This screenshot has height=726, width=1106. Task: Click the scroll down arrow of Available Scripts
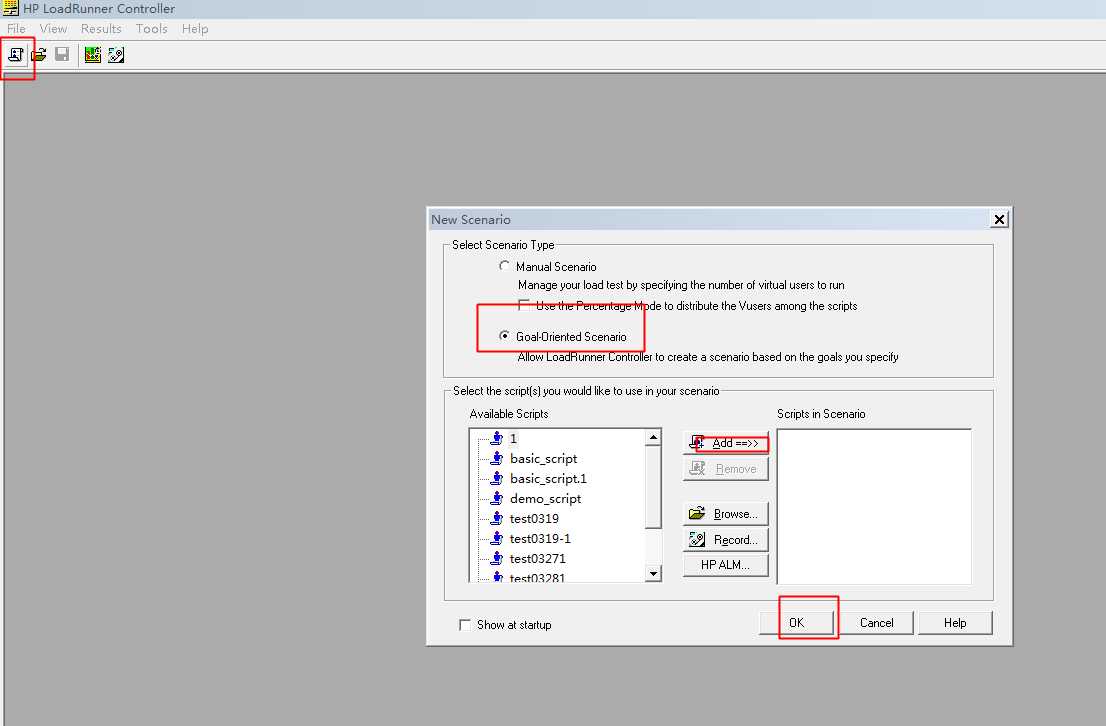coord(653,573)
